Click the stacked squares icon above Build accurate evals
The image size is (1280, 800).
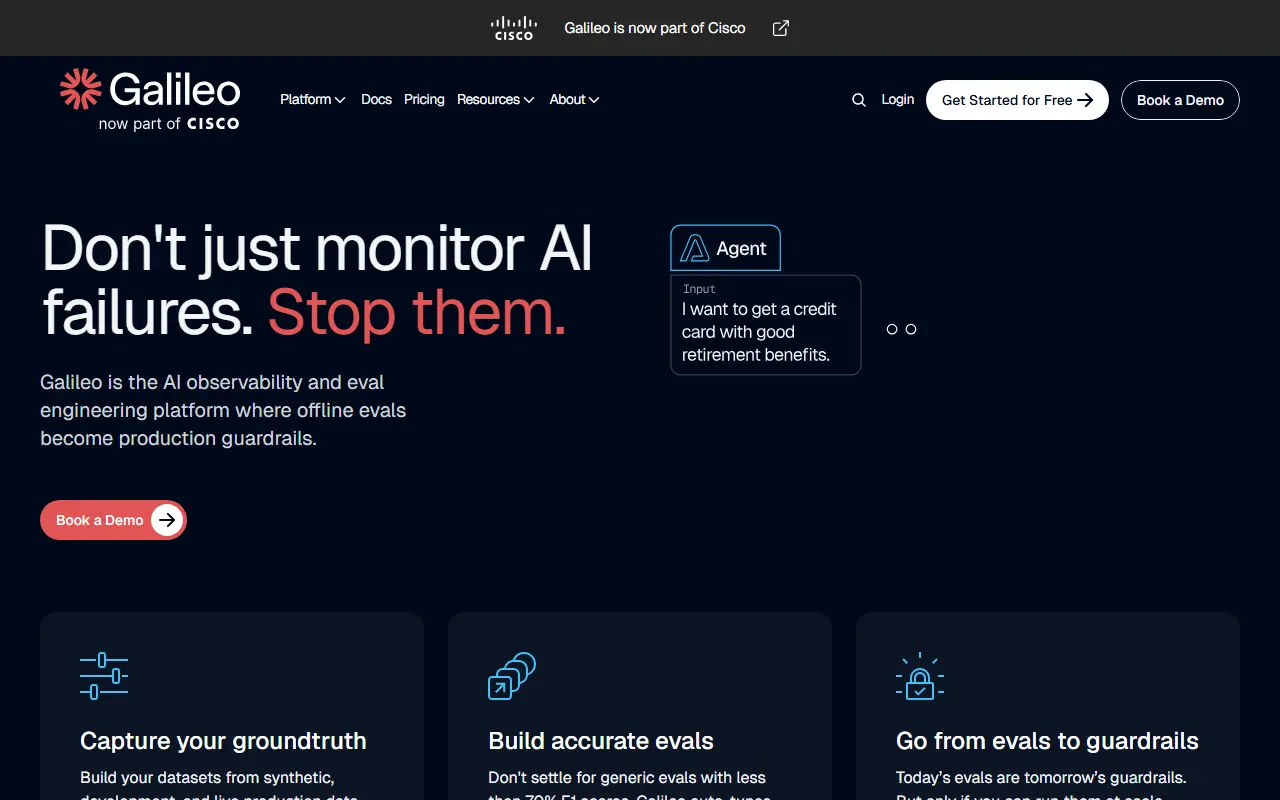click(x=512, y=676)
